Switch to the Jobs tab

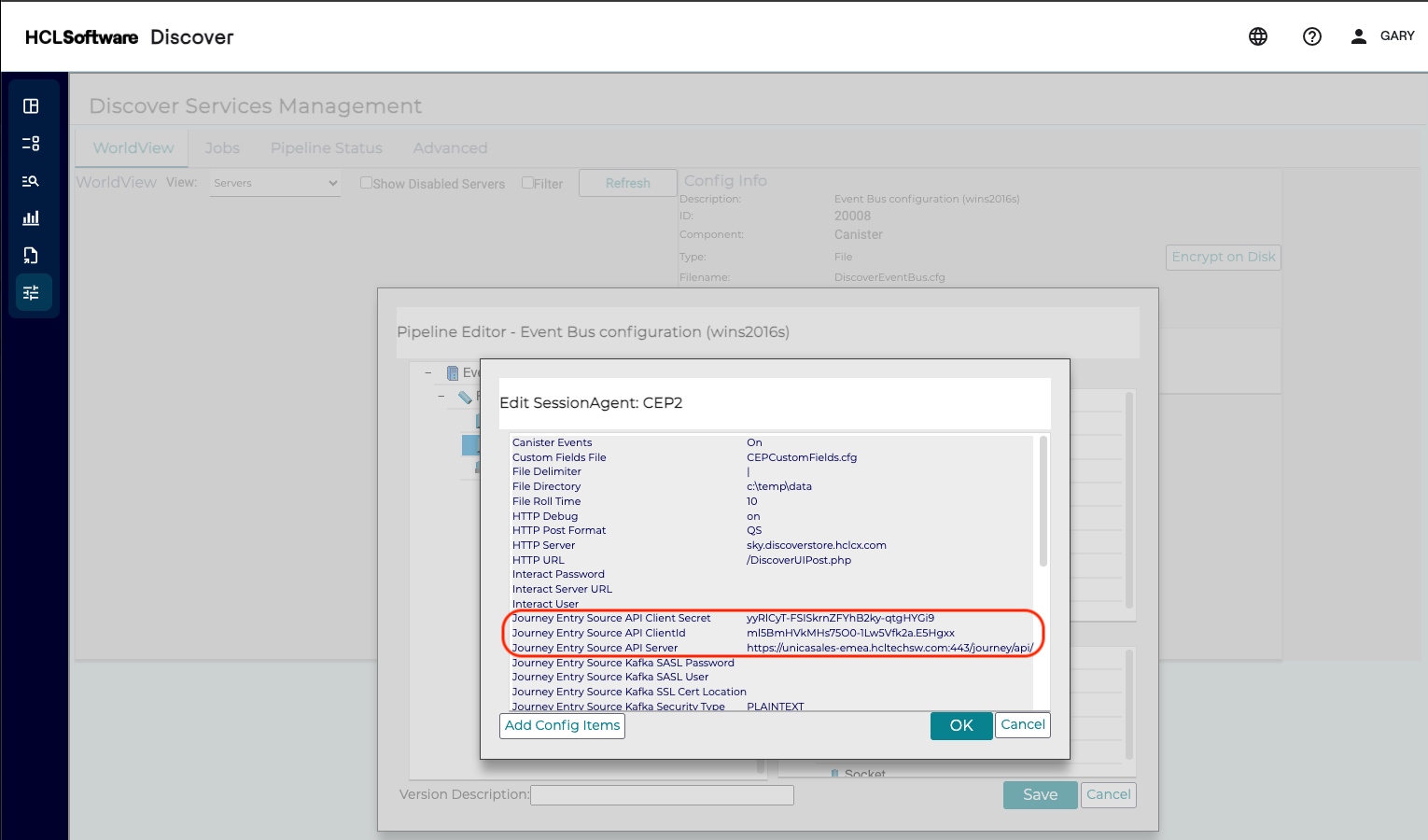(x=222, y=147)
